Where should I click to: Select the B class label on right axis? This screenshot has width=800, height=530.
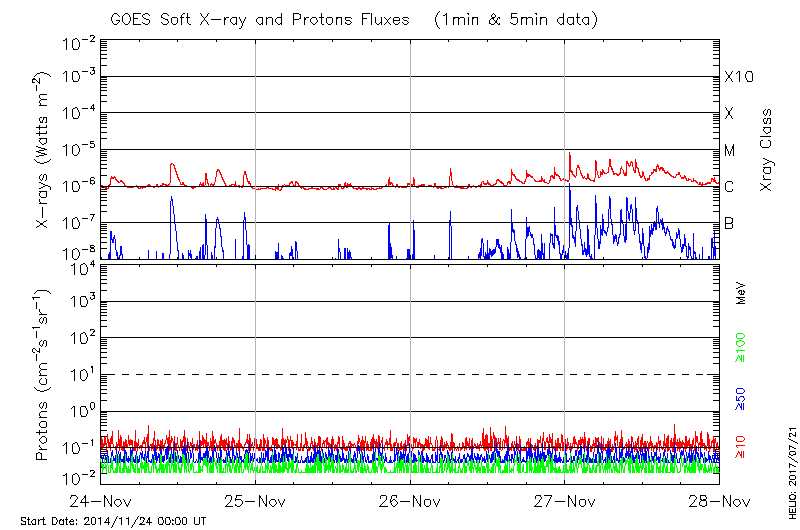pyautogui.click(x=729, y=223)
